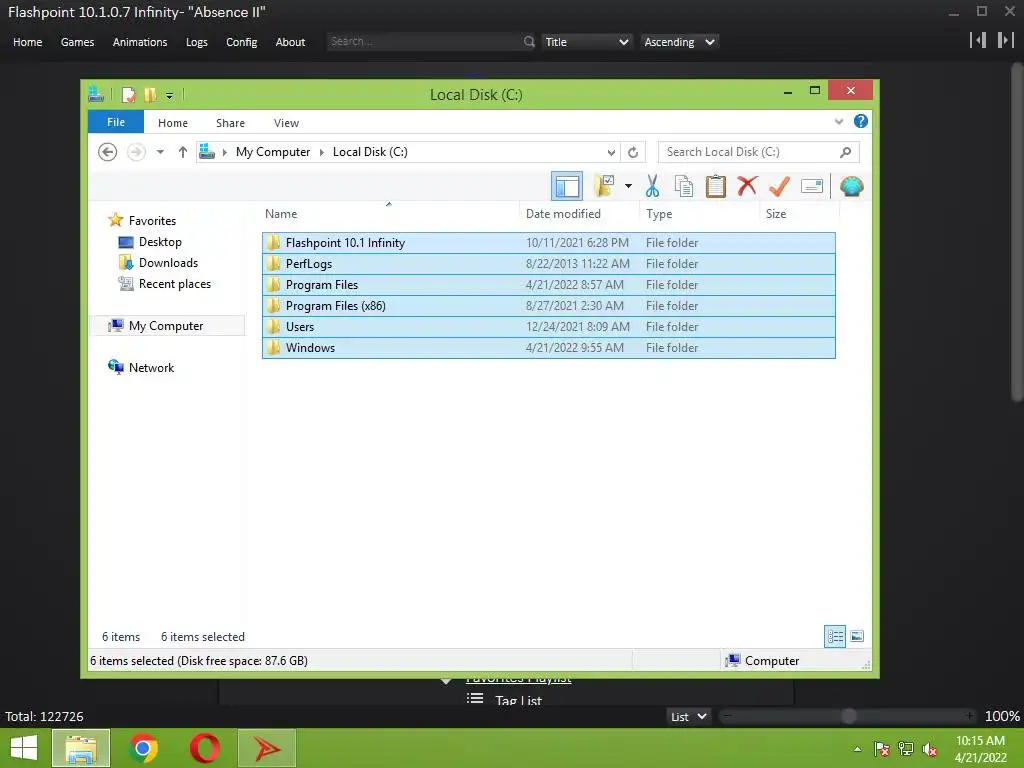Open the Title sort-by dropdown in Flashpoint
Viewport: 1024px width, 768px height.
pyautogui.click(x=586, y=42)
